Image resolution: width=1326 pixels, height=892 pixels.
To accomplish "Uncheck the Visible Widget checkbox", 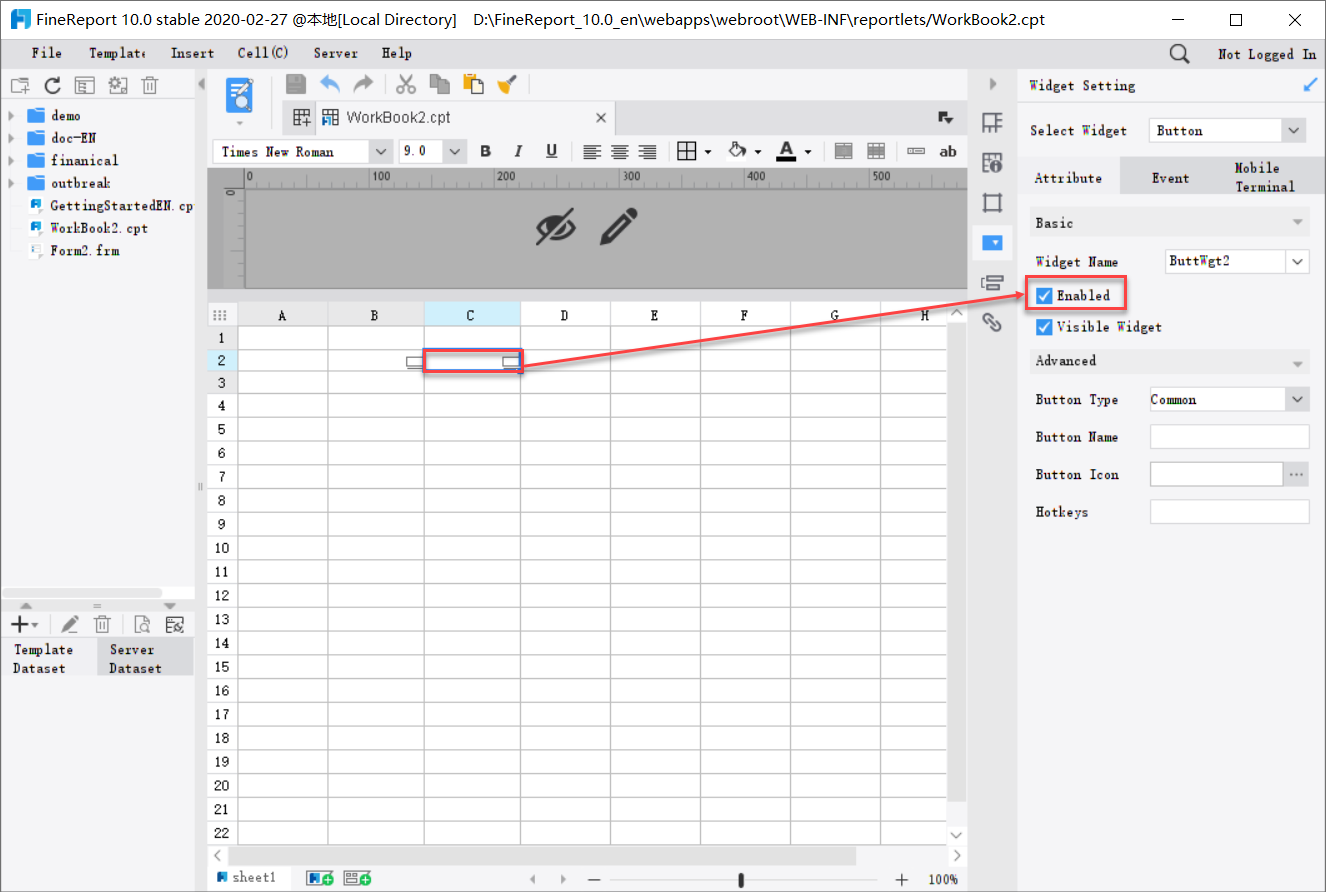I will click(1044, 327).
